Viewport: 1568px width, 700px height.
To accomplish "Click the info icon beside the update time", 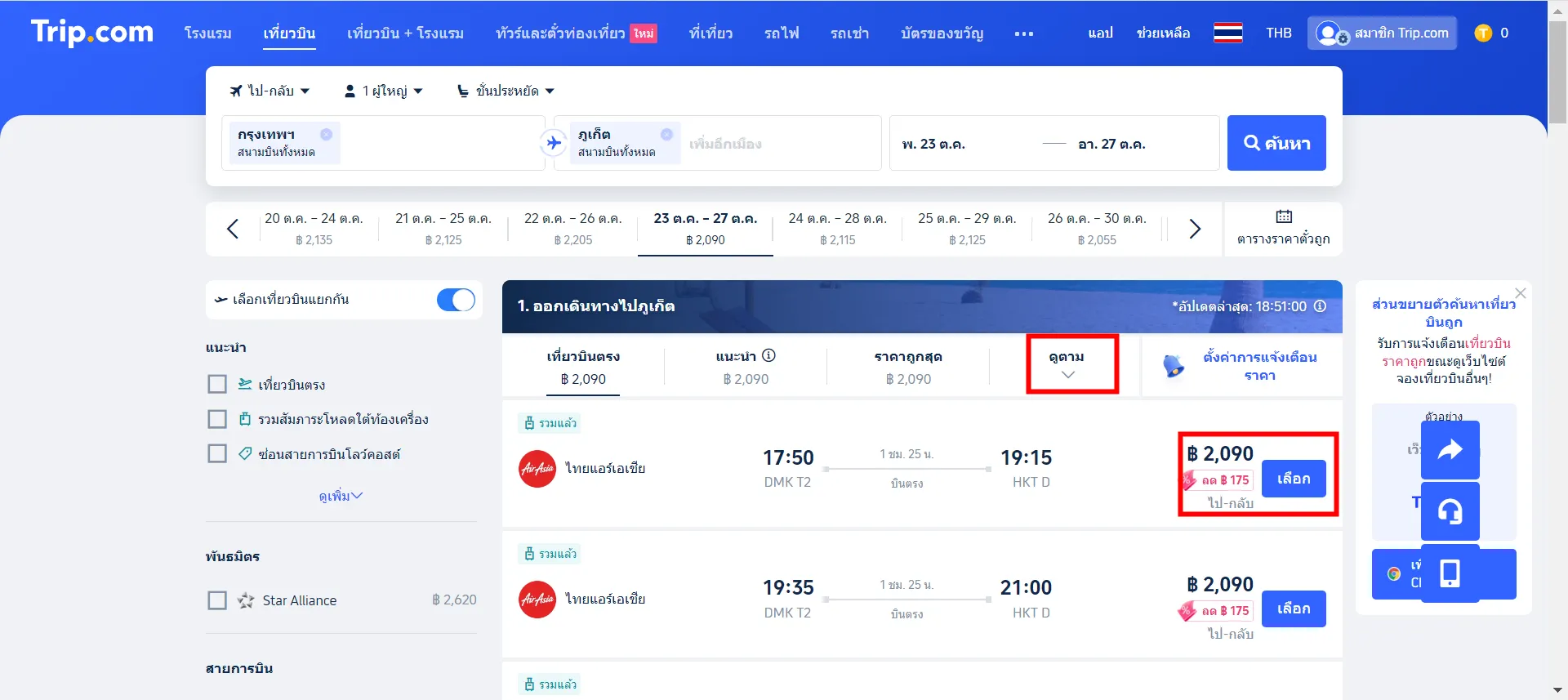I will (1320, 306).
